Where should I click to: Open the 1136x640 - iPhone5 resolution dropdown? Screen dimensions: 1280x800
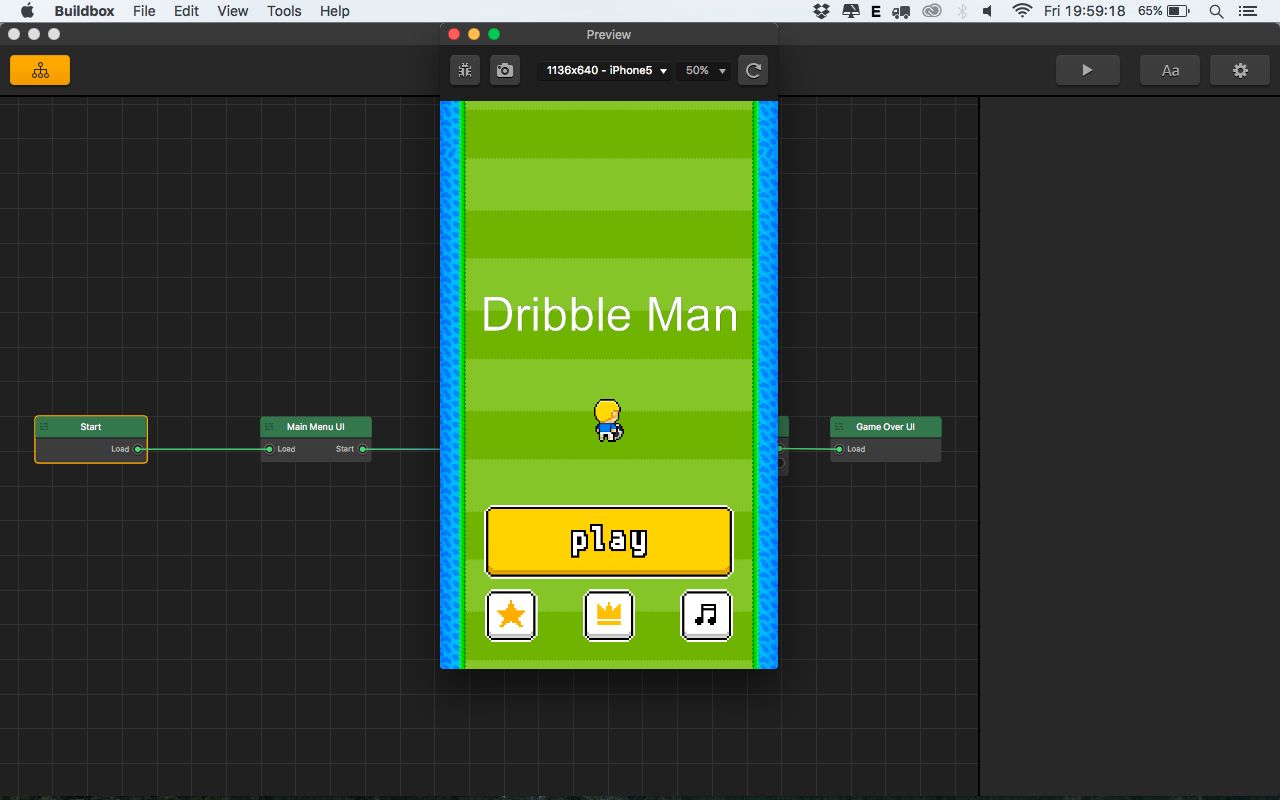[606, 71]
